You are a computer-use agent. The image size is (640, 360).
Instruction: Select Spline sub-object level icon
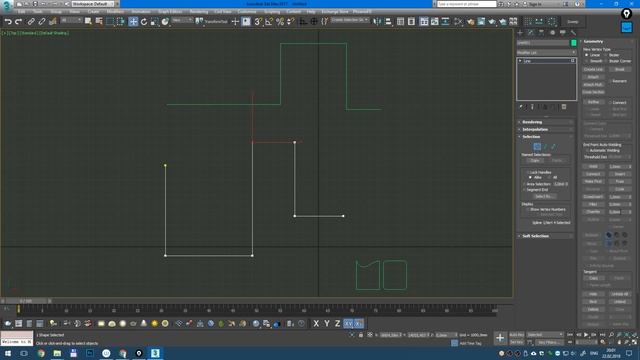[x=553, y=147]
